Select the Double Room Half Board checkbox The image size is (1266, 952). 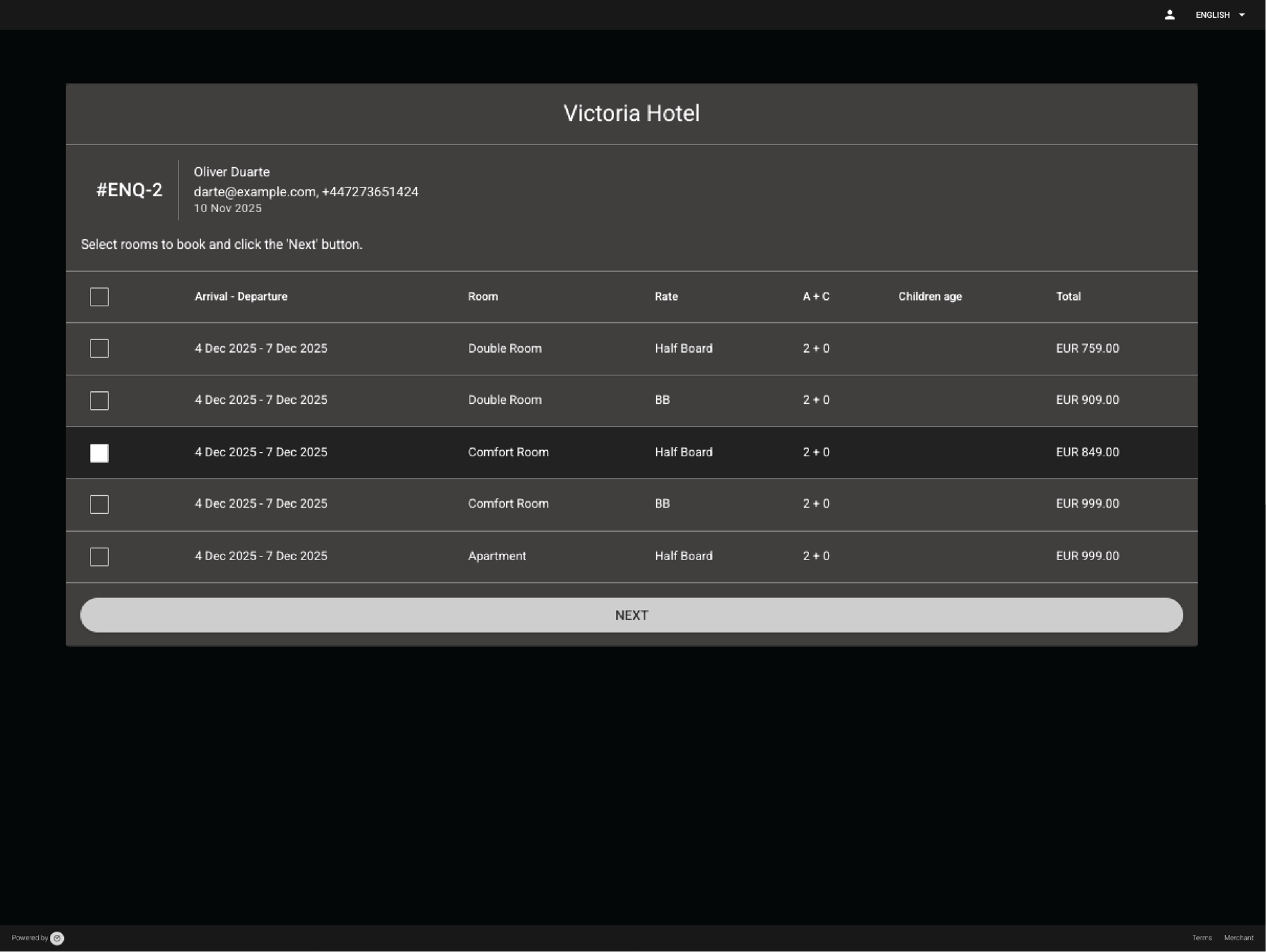click(x=99, y=348)
